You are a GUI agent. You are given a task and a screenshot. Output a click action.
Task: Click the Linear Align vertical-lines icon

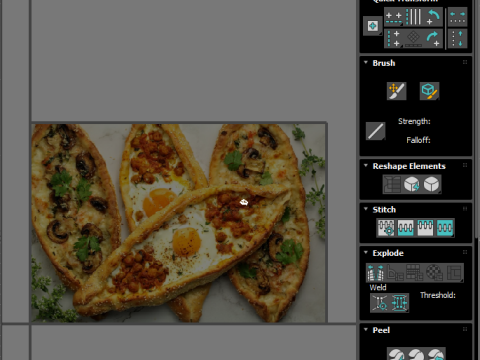click(414, 17)
